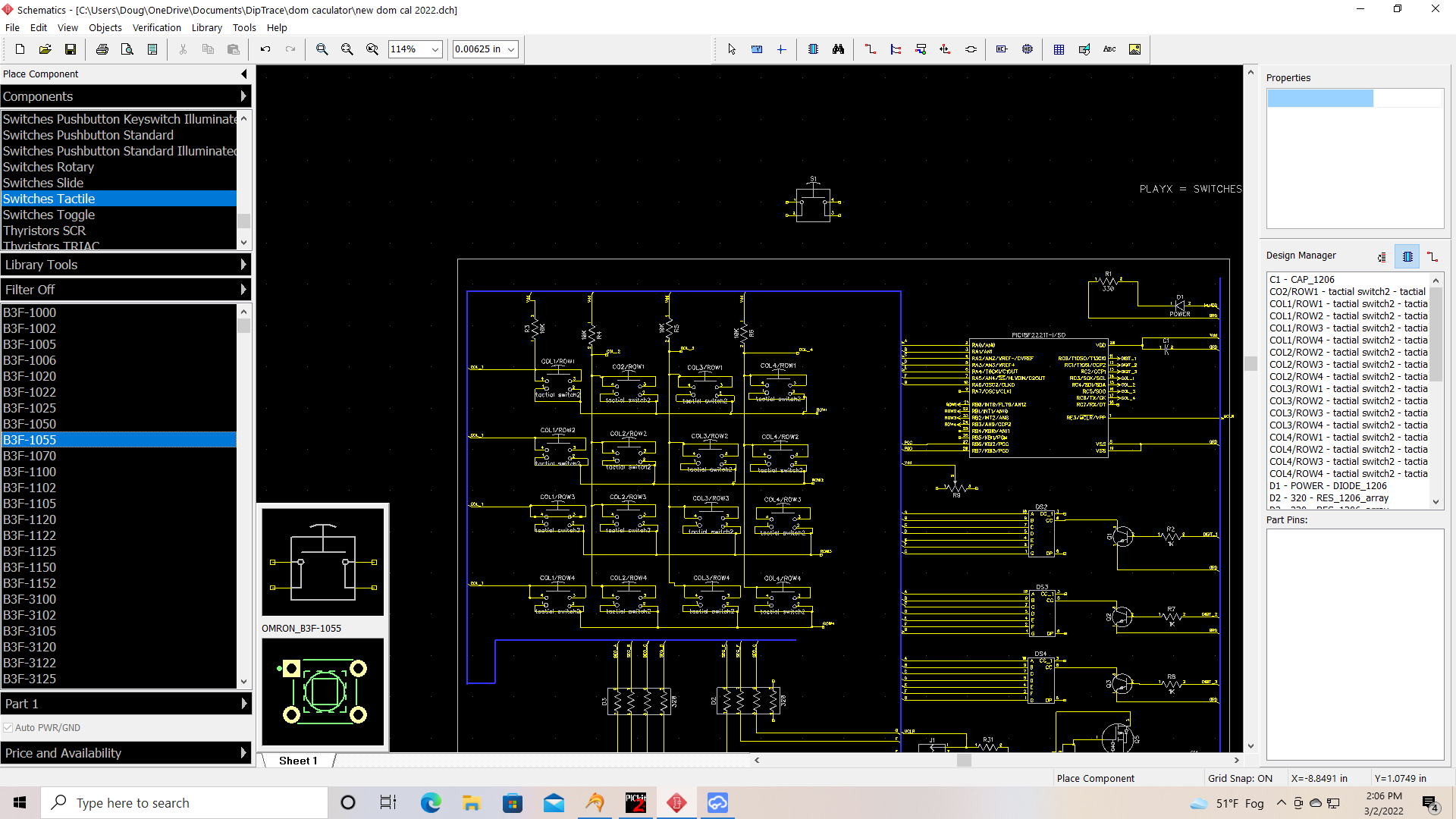This screenshot has width=1456, height=819.
Task: Open the zoom percentage dropdown
Action: coord(435,49)
